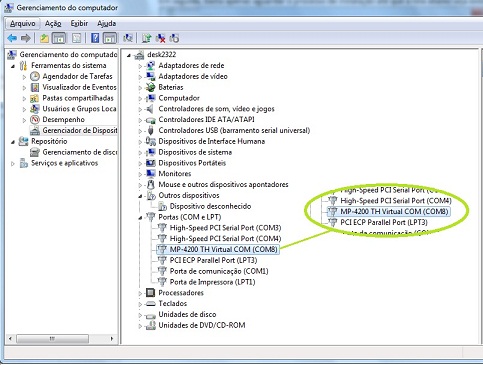Click the Help question mark toolbar icon
The width and height of the screenshot is (483, 365).
click(x=95, y=38)
